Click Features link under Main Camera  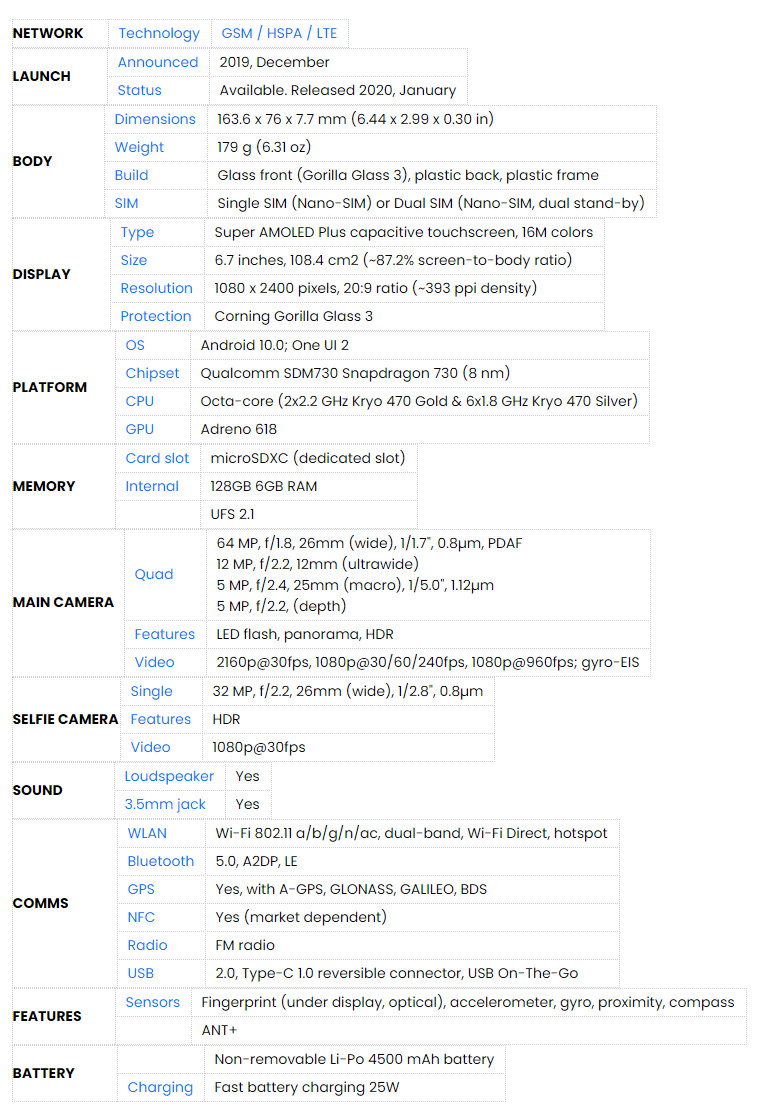tap(164, 634)
